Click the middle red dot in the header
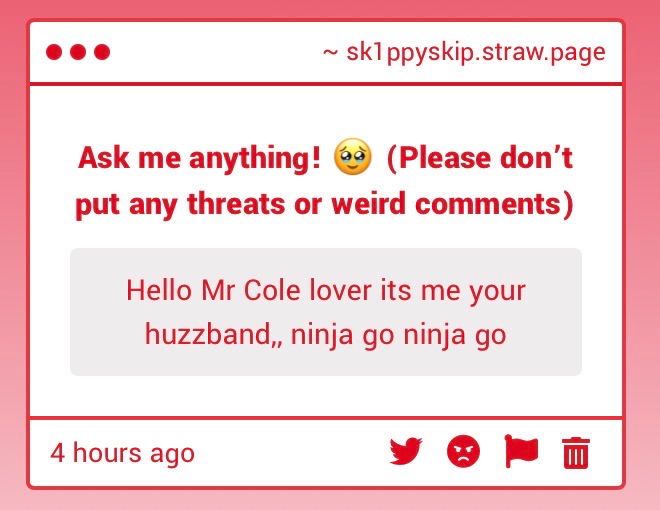This screenshot has height=510, width=660. (x=78, y=52)
